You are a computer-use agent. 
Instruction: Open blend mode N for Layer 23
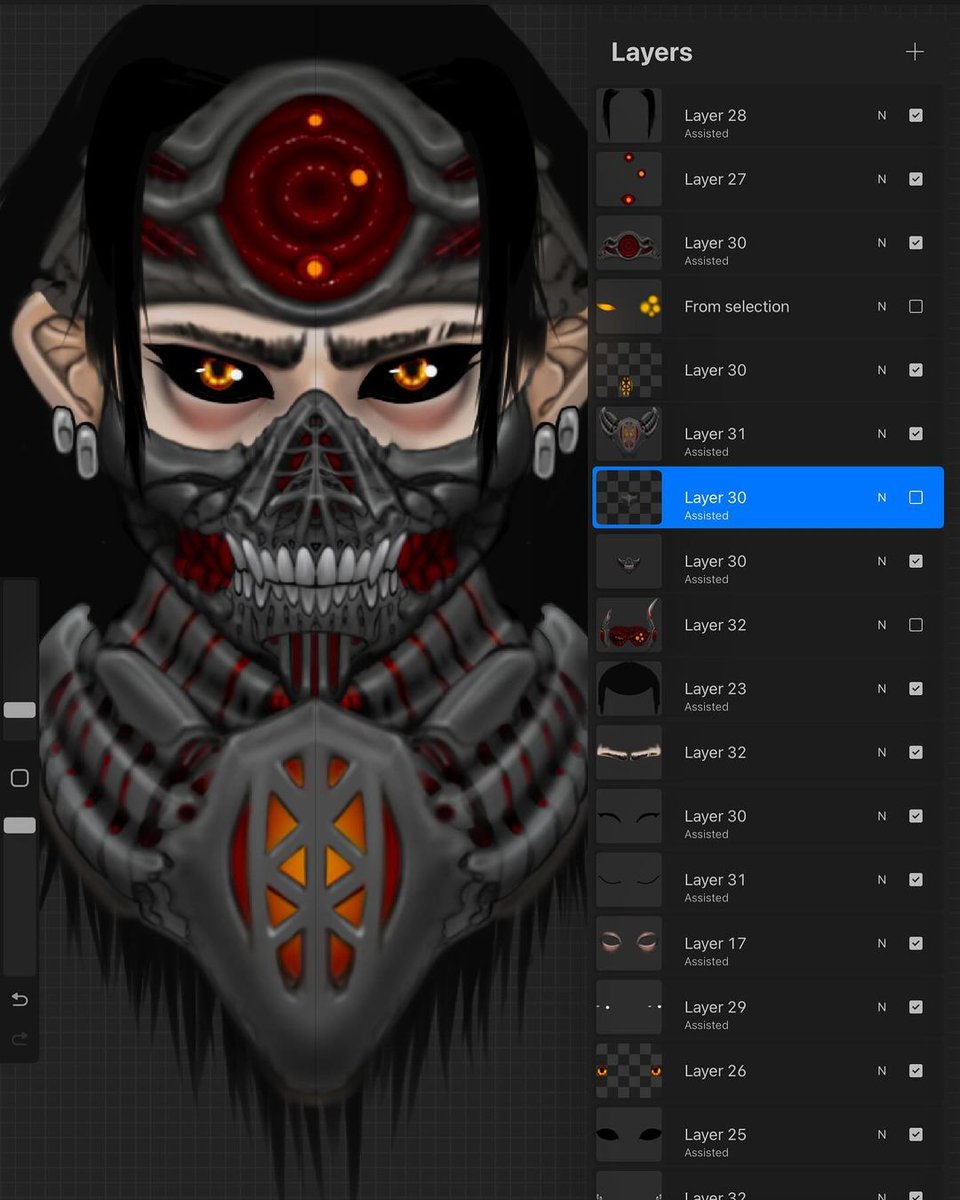tap(882, 688)
